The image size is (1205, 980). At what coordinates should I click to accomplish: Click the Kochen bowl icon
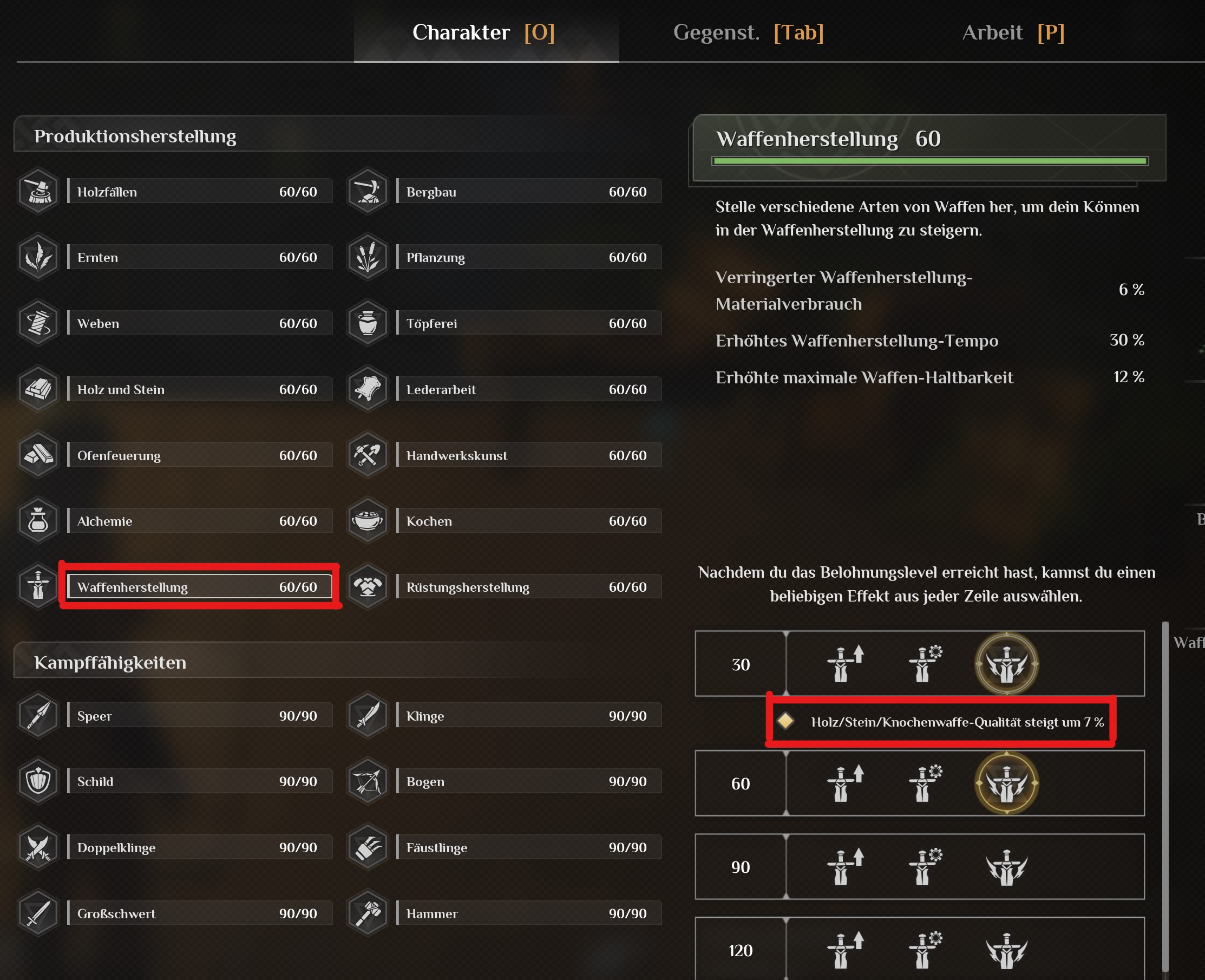click(368, 520)
